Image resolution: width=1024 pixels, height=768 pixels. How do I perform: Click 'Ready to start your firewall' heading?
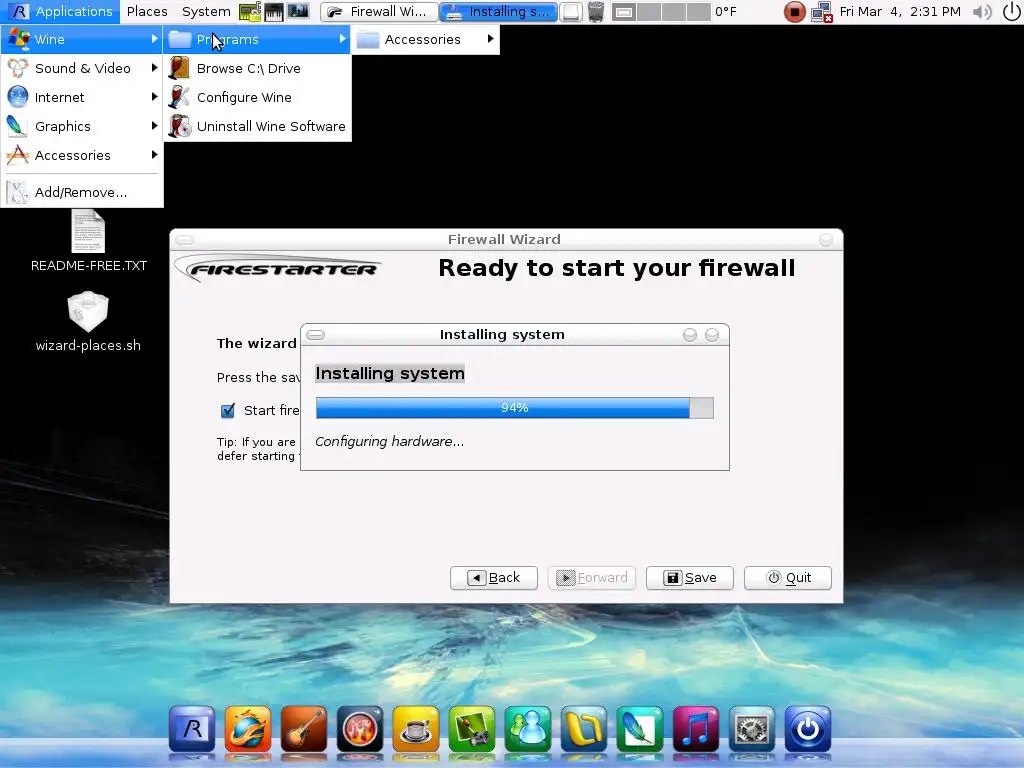(x=616, y=268)
